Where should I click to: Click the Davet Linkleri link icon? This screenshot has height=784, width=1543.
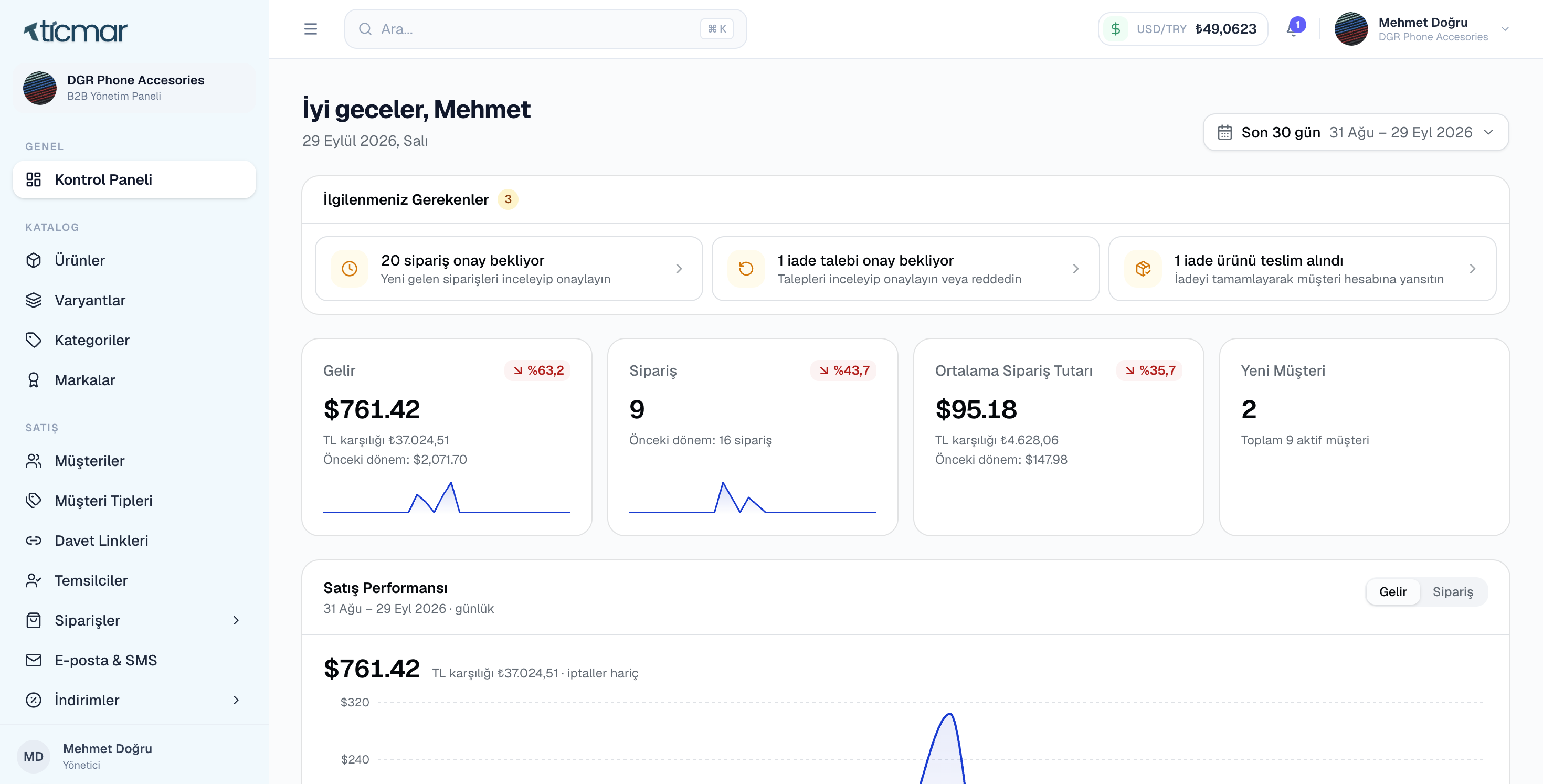(x=34, y=540)
